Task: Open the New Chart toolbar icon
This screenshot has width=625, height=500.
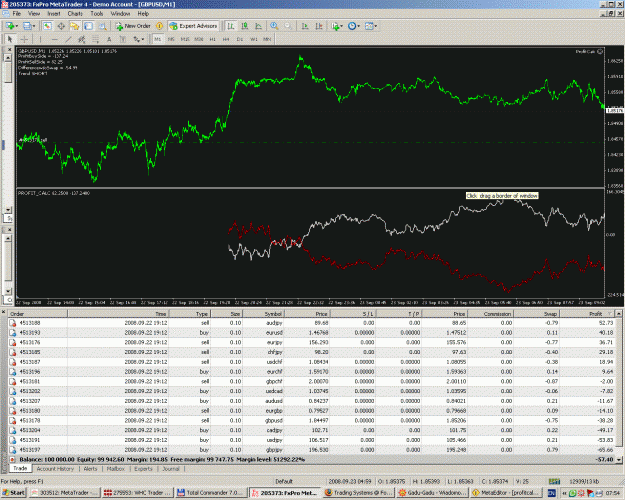Action: tap(9, 26)
